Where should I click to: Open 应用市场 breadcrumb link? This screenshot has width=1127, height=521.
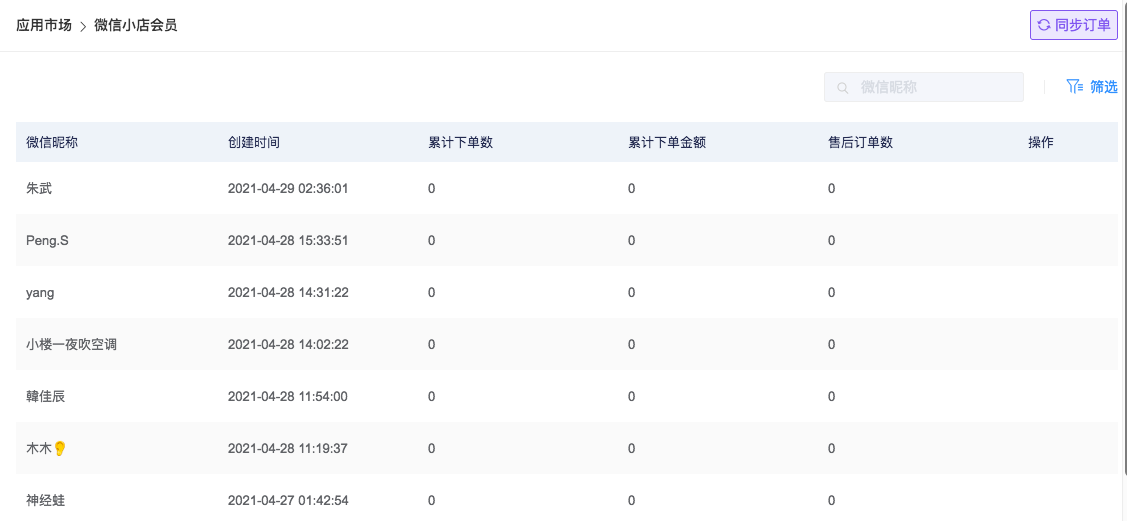pos(44,26)
